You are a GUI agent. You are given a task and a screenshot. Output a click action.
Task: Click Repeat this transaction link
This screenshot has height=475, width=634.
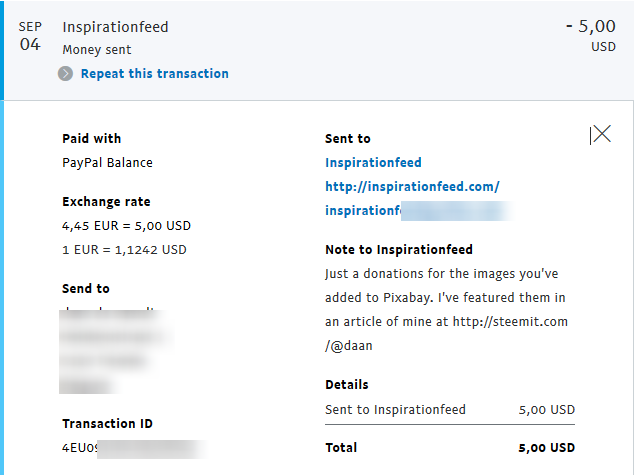(154, 74)
